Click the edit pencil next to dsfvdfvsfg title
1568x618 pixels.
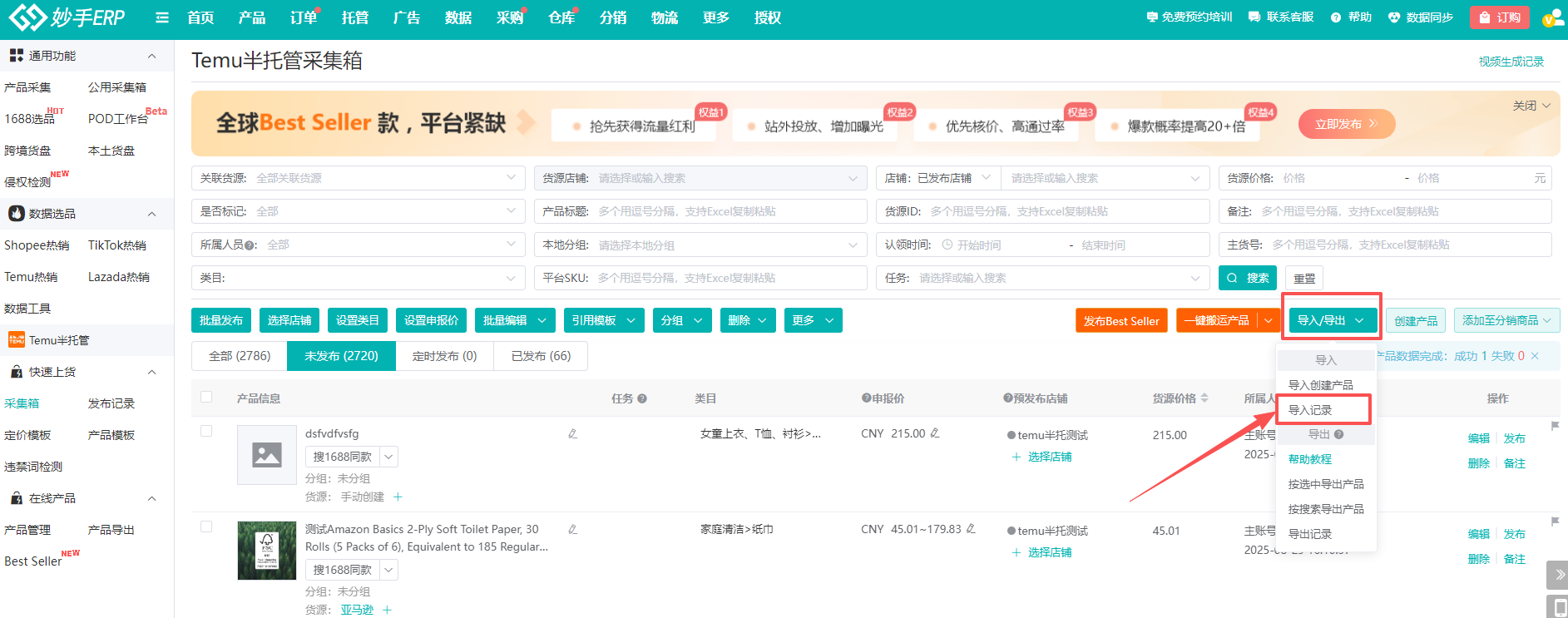coord(572,434)
